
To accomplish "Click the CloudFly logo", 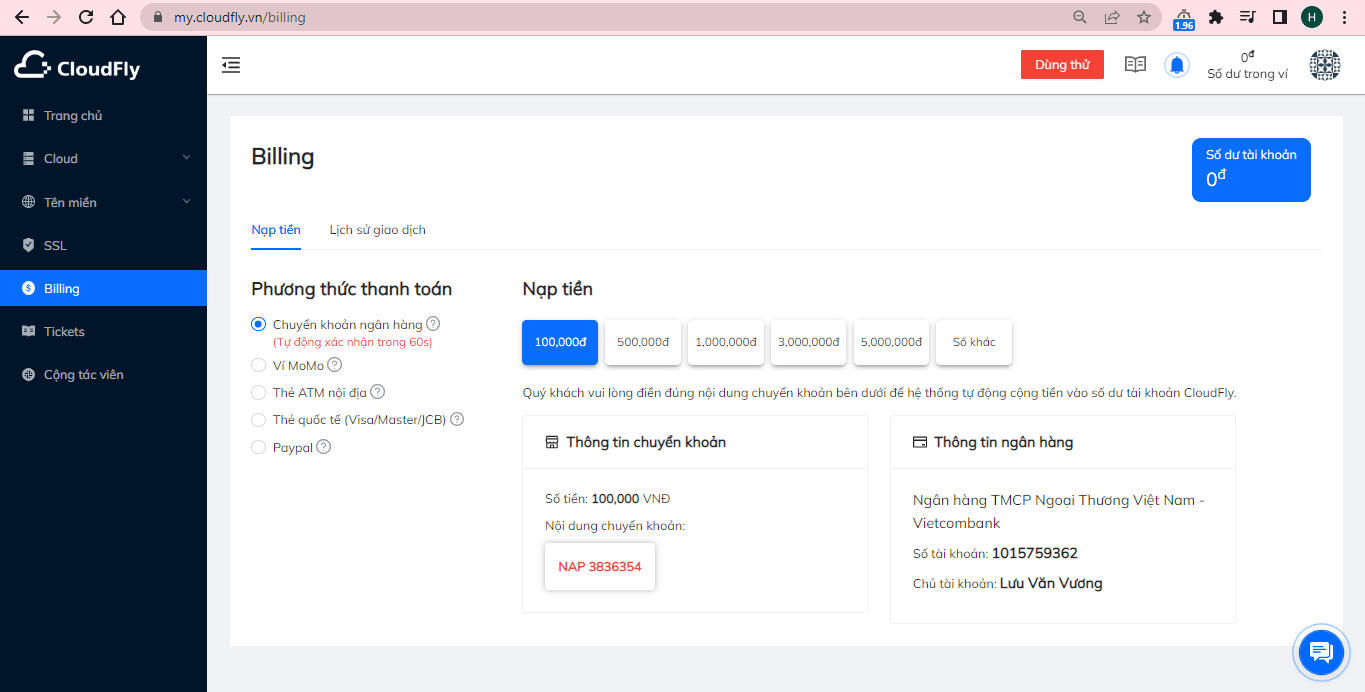I will click(77, 65).
